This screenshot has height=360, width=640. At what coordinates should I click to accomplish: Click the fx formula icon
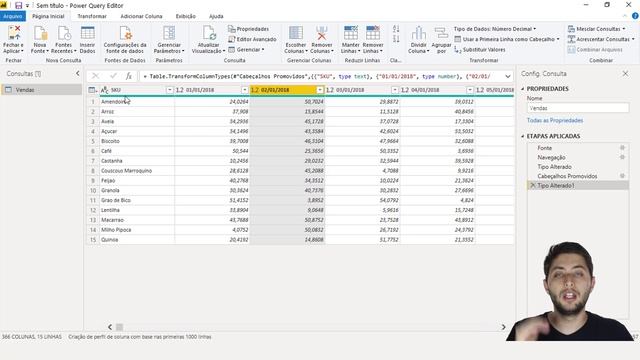coord(129,76)
